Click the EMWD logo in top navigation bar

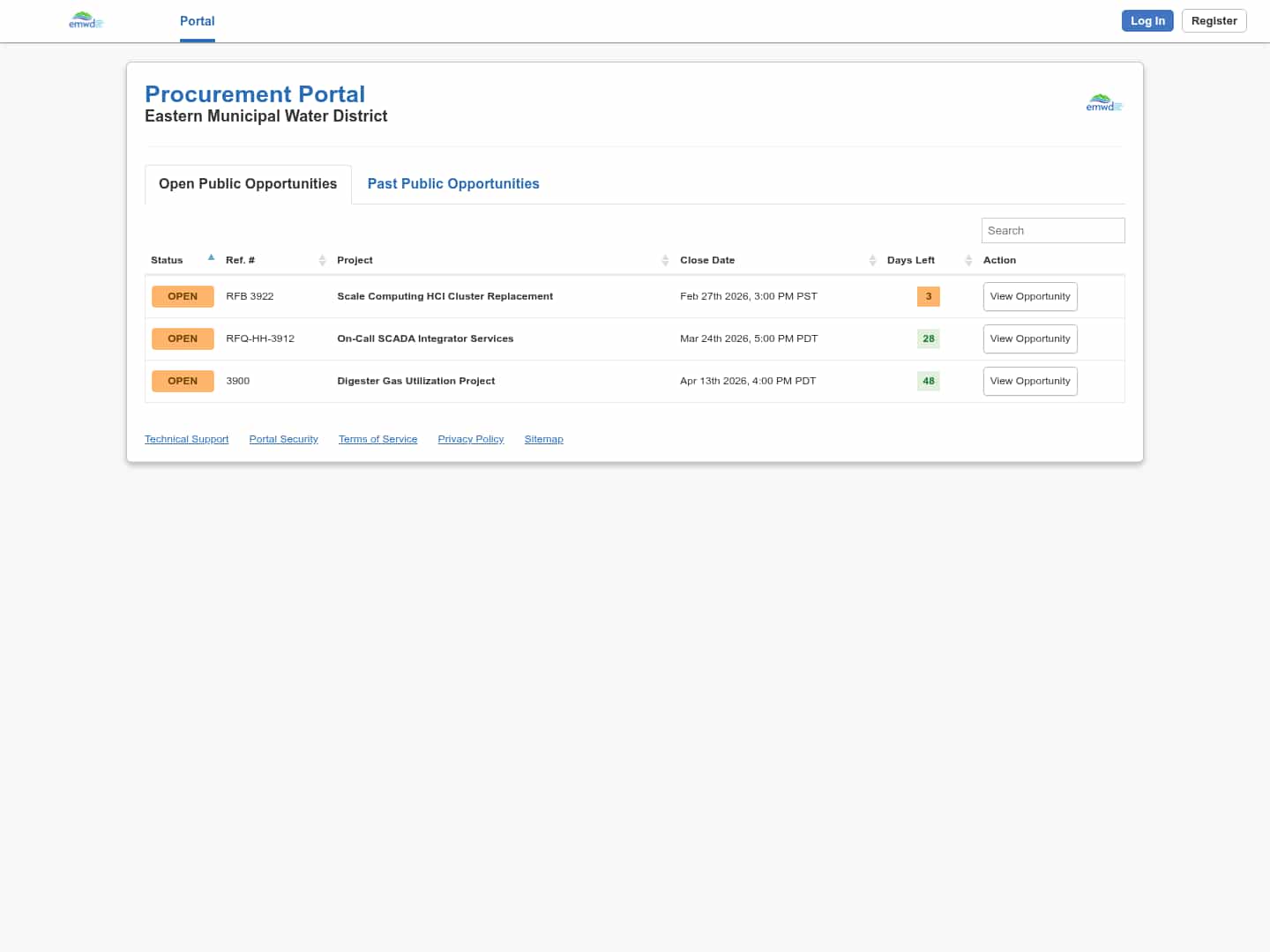tap(86, 20)
